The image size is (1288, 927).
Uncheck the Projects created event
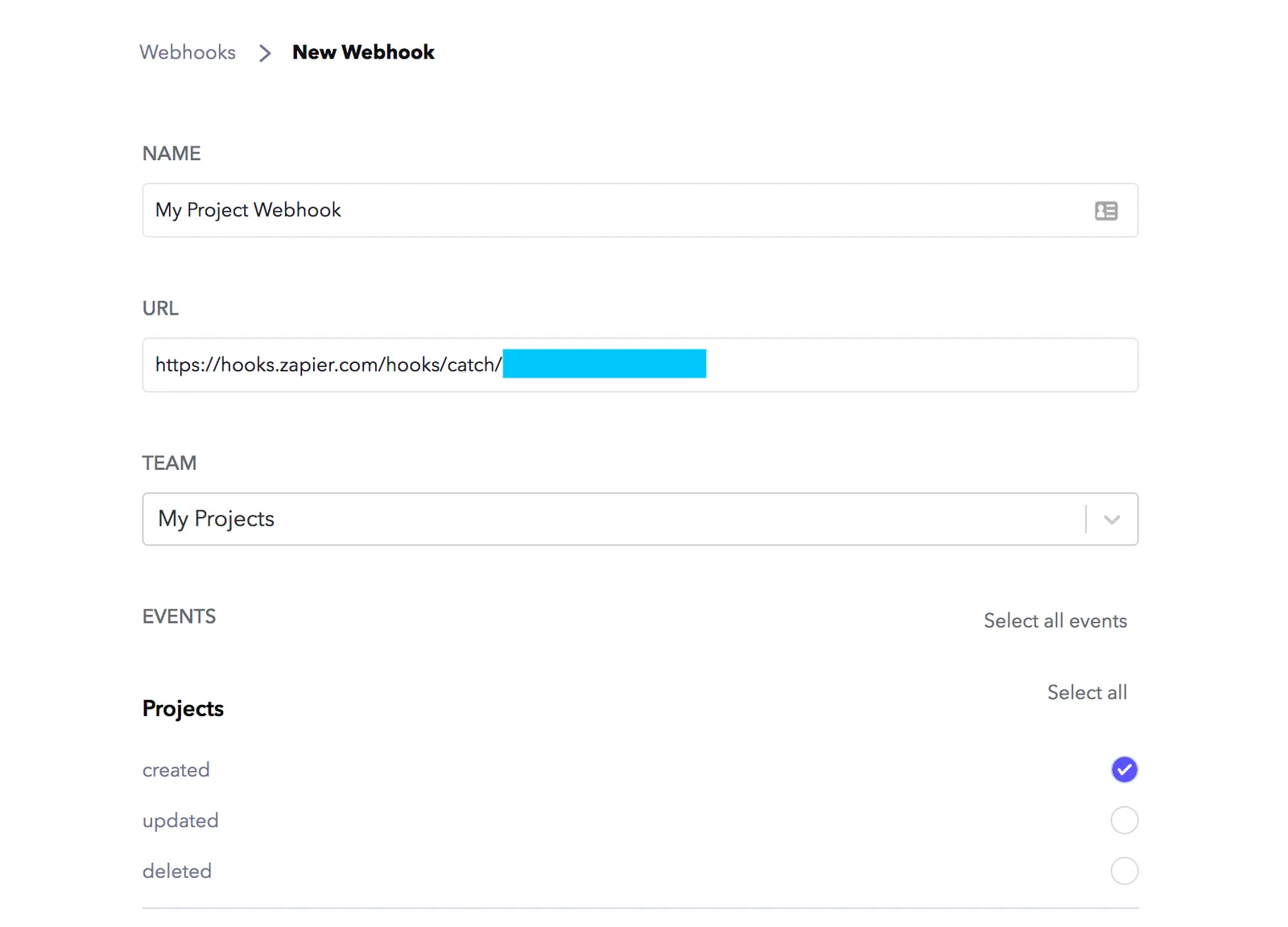pos(1124,770)
